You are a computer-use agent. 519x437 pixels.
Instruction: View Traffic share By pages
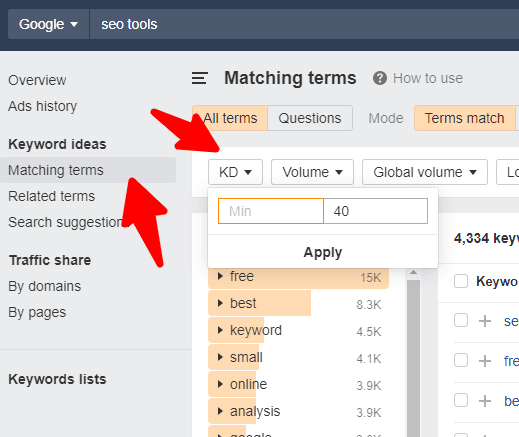coord(37,312)
